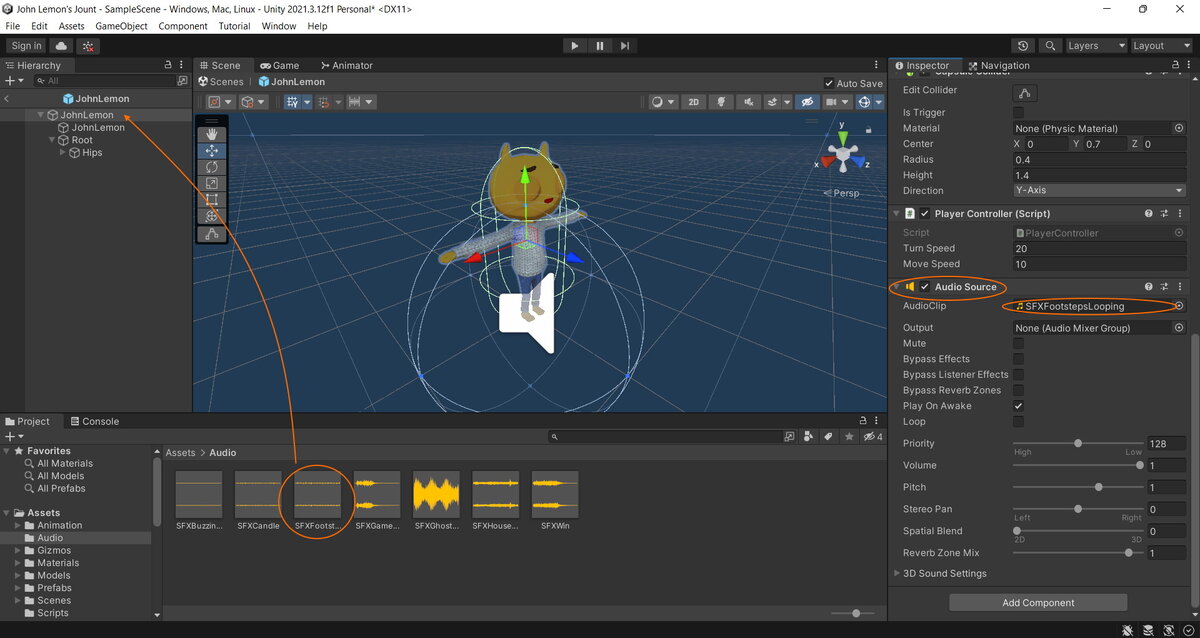Image resolution: width=1200 pixels, height=638 pixels.
Task: Click the Pause button in the toolbar
Action: point(600,46)
